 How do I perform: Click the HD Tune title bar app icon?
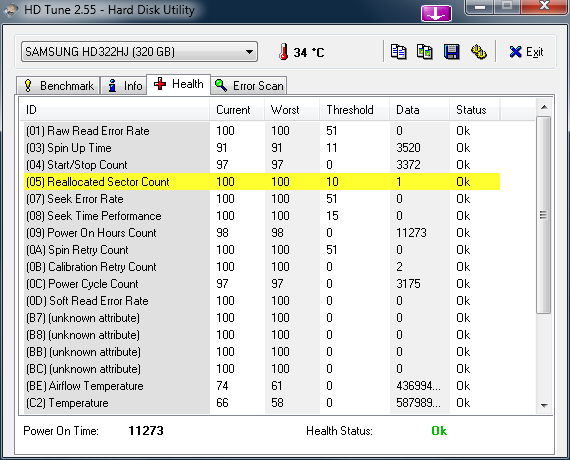click(x=11, y=10)
